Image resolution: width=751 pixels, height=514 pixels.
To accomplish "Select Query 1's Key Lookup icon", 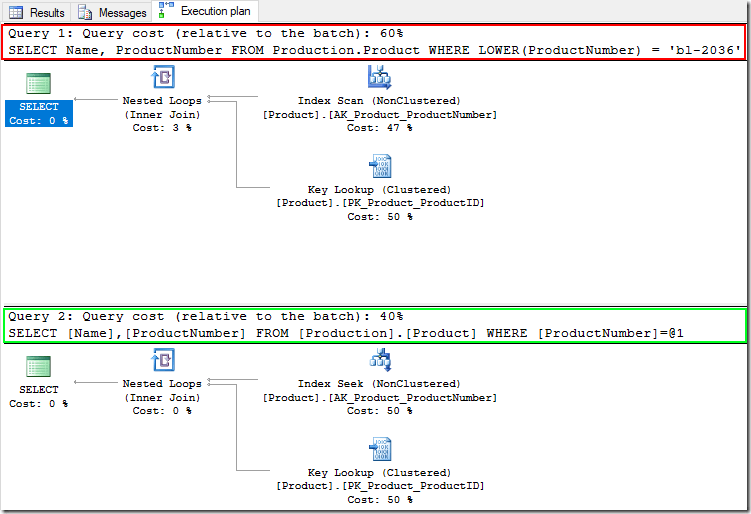I will pyautogui.click(x=379, y=166).
